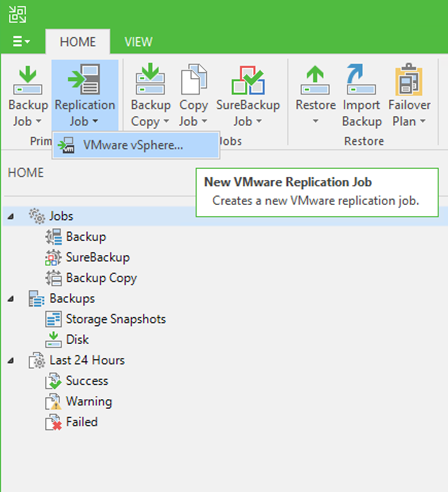Select the Failed tree item
Image resolution: width=448 pixels, height=492 pixels.
(x=82, y=422)
